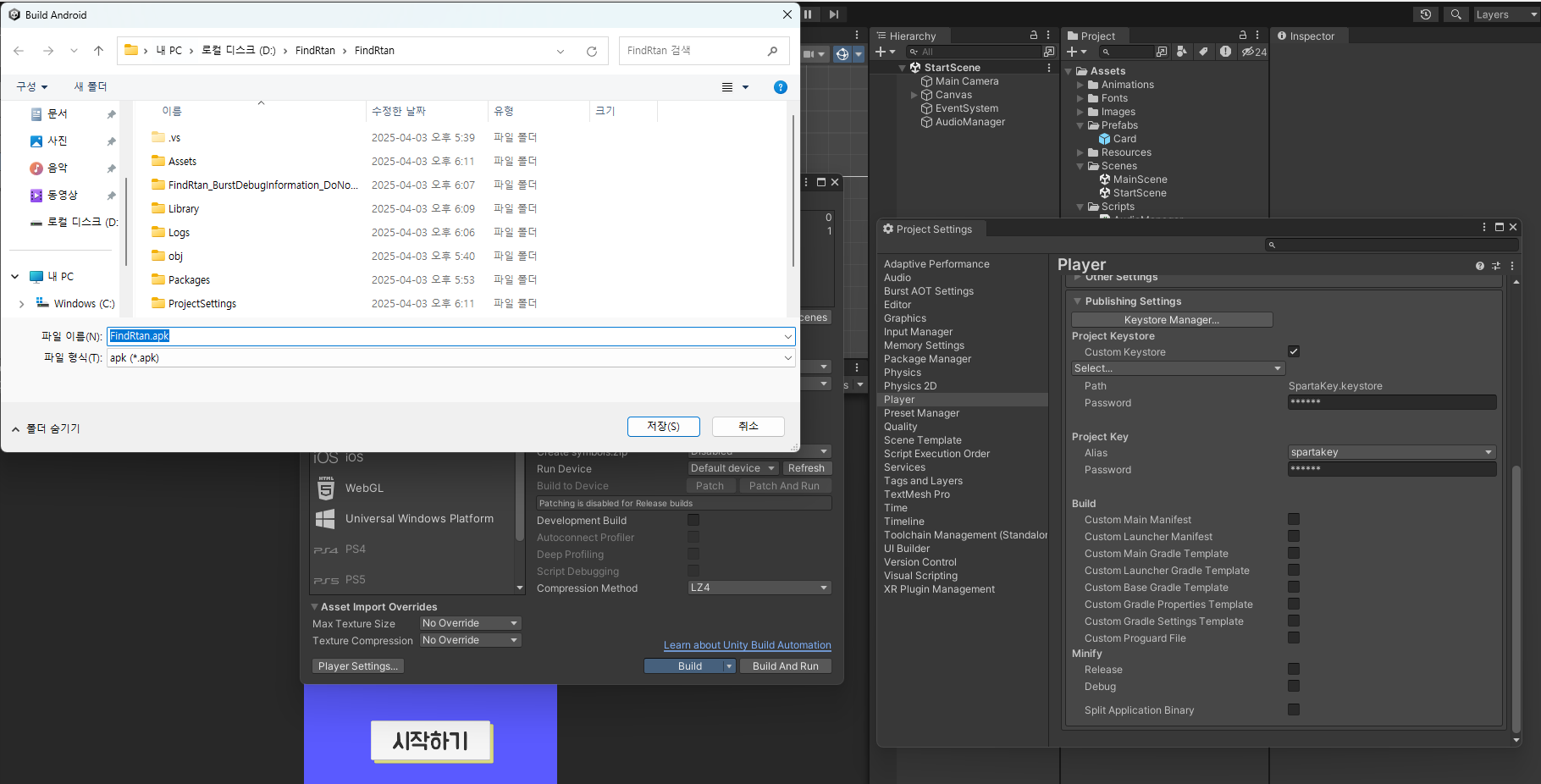Enable Split Application Binary
The width and height of the screenshot is (1541, 784).
point(1294,709)
